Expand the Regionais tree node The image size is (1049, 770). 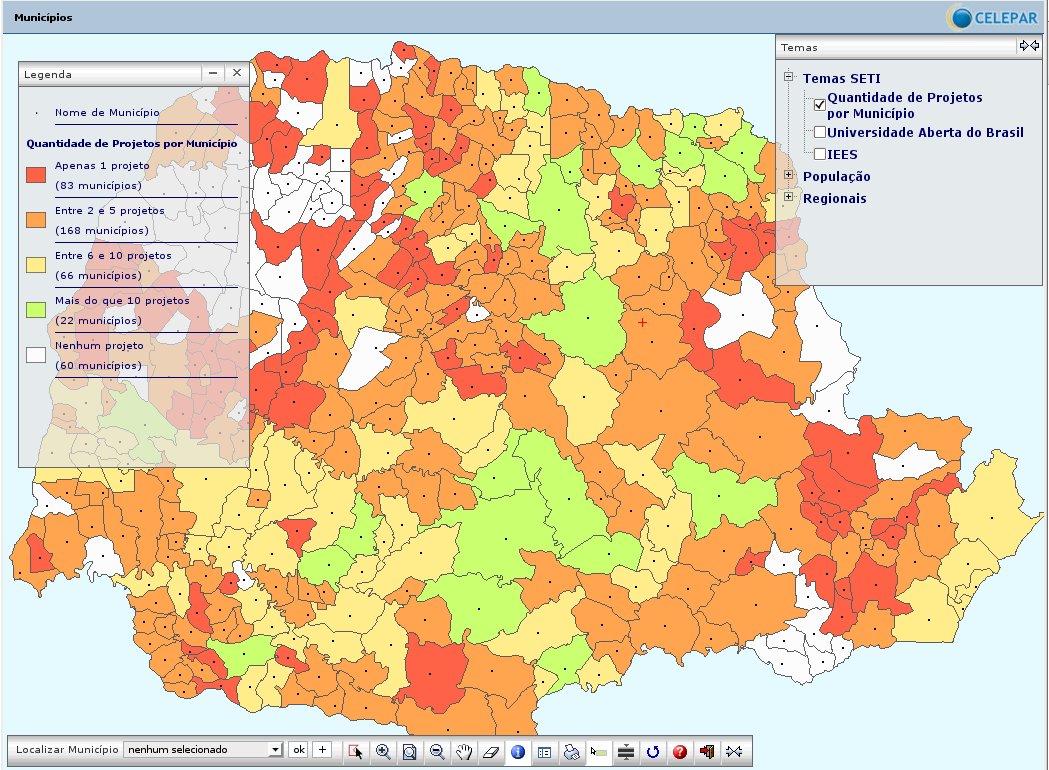pyautogui.click(x=788, y=197)
